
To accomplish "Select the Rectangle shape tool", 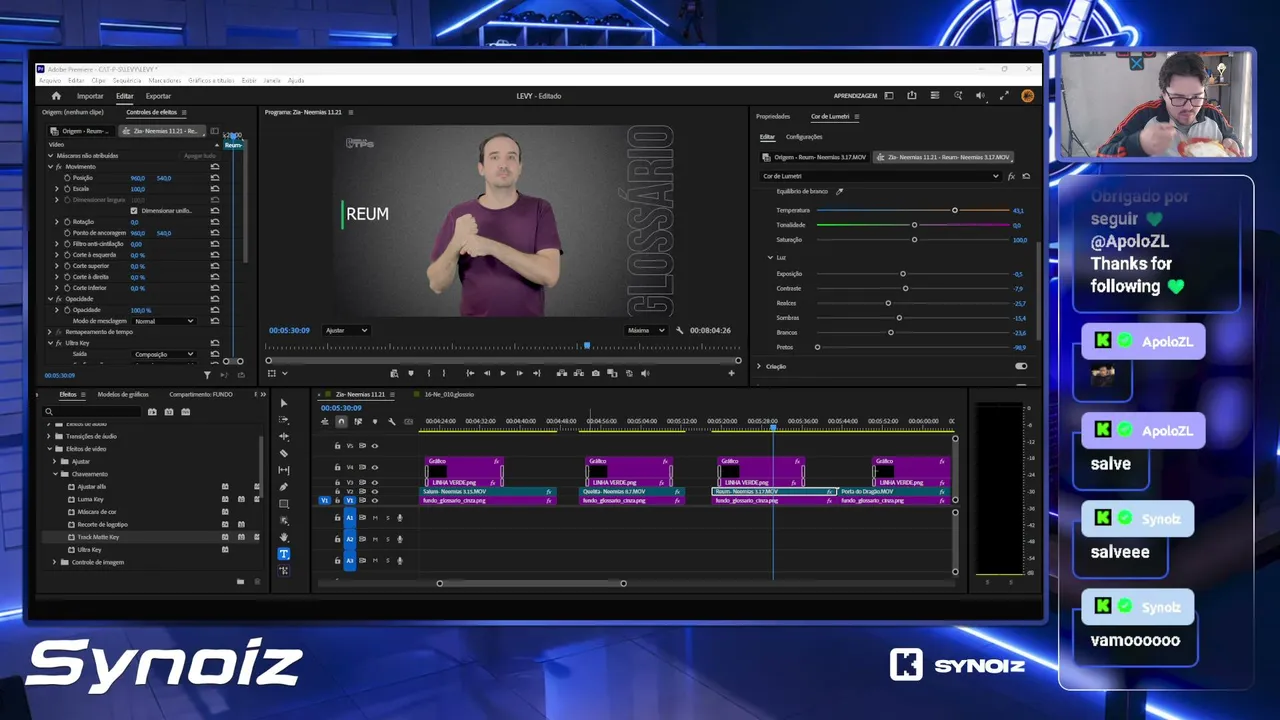I will point(284,504).
